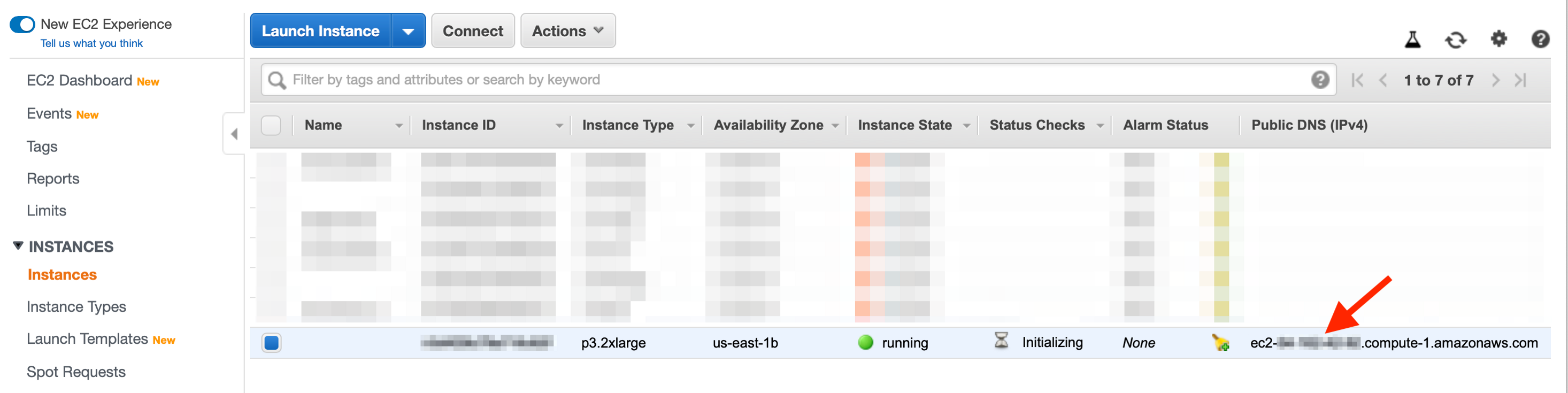Open the Status Checks column arrow
Screen dimensions: 1568x393
pos(1100,126)
